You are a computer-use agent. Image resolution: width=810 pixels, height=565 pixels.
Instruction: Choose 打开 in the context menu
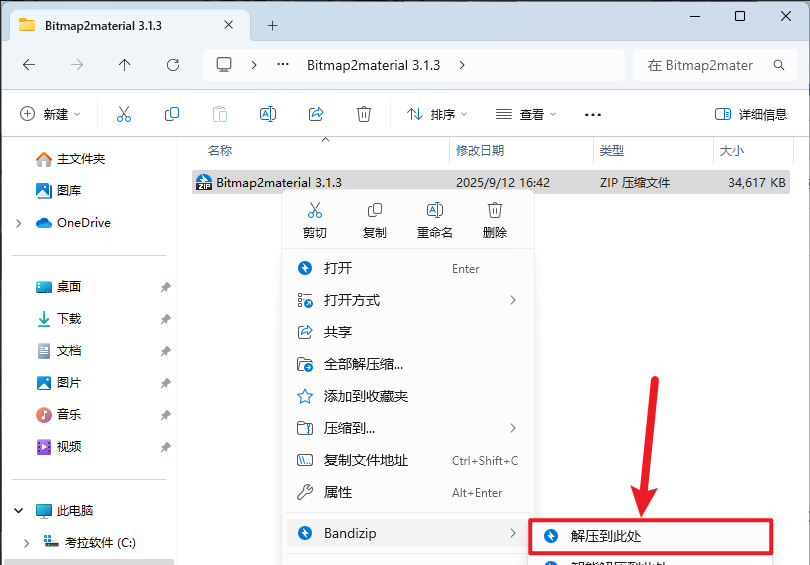coord(408,268)
